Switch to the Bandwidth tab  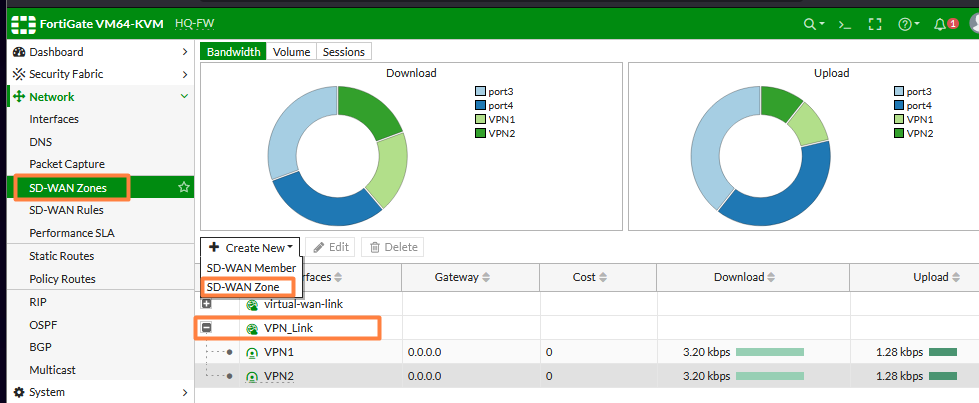[x=234, y=52]
